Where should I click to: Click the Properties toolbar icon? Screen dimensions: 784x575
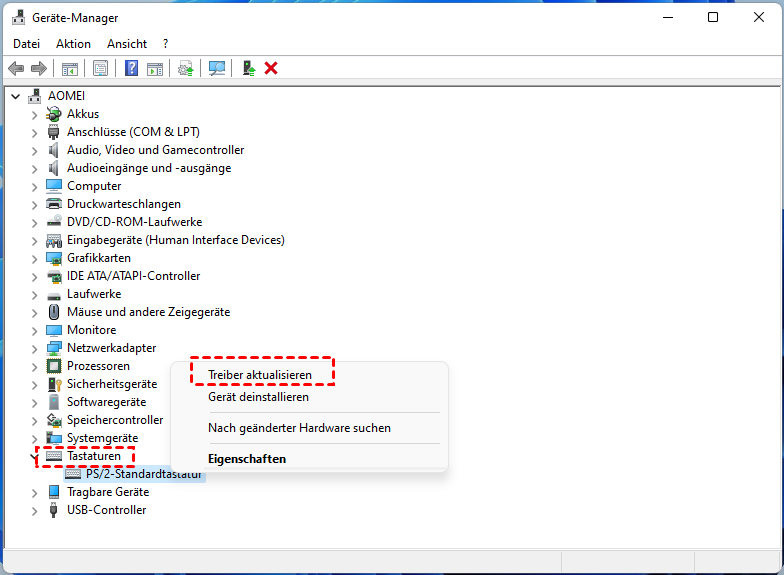tap(100, 68)
